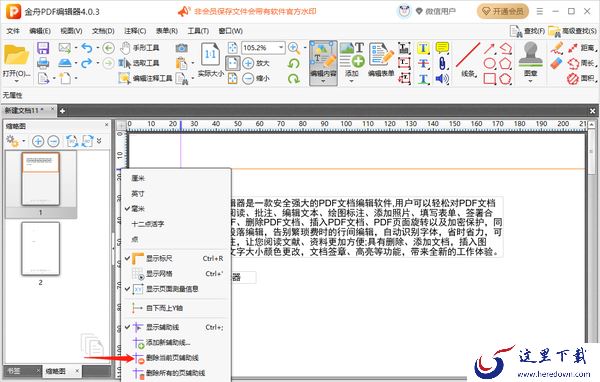Open the View (视图) menu
600x382 pixels.
coord(71,31)
